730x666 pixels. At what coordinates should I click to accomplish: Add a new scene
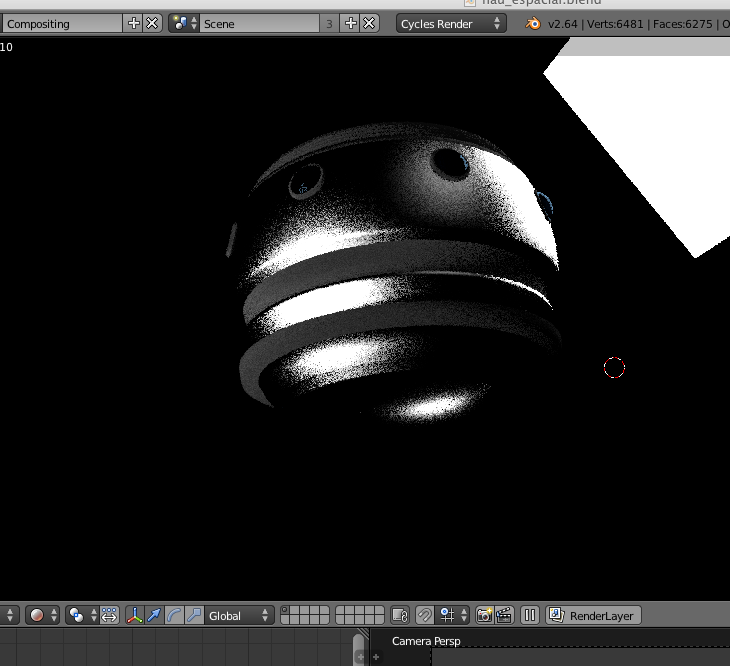pyautogui.click(x=351, y=23)
